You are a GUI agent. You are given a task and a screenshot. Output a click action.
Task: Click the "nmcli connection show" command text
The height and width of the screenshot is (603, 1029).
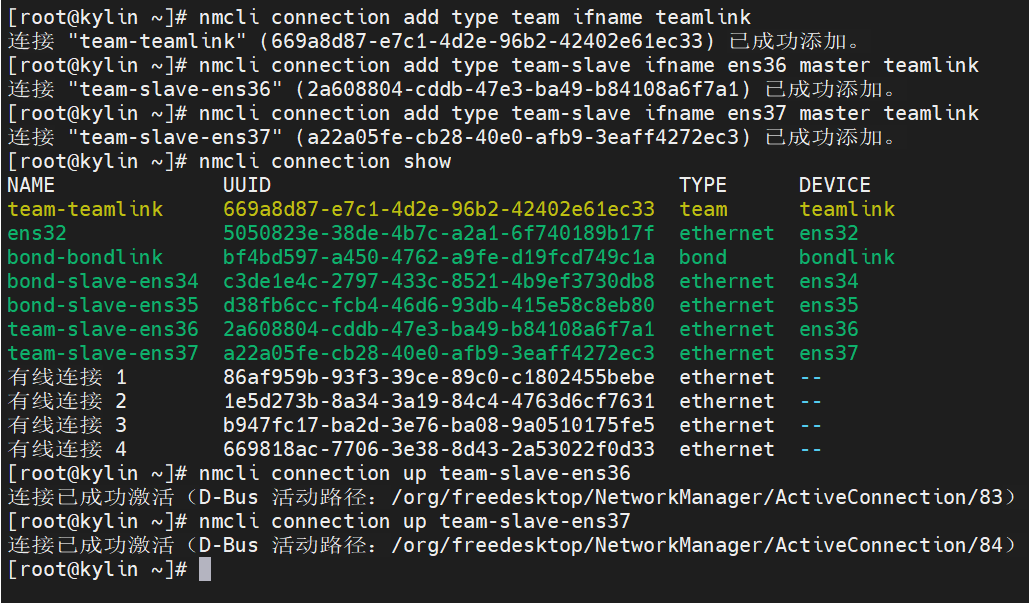click(x=325, y=161)
